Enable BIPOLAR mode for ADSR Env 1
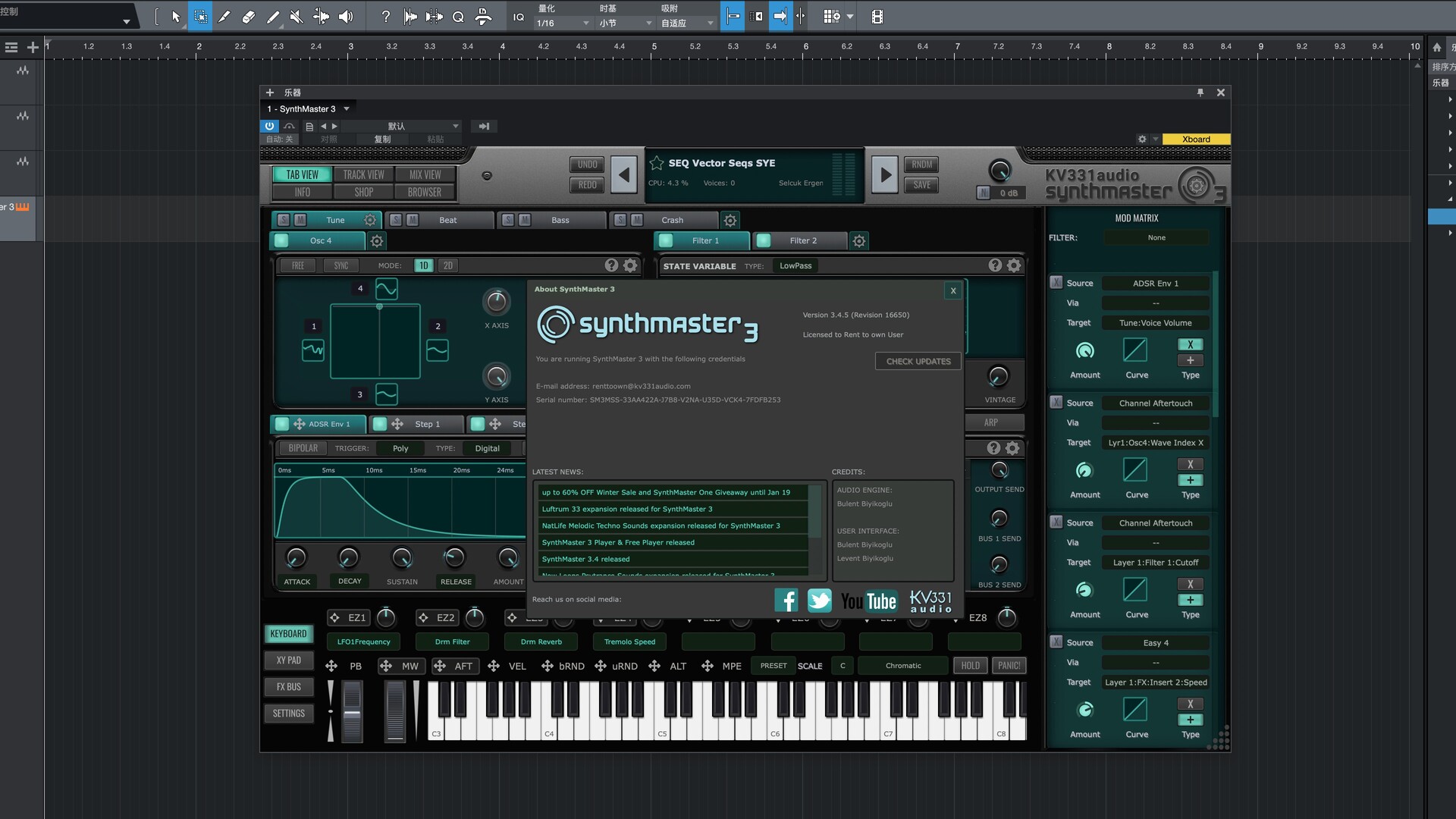The width and height of the screenshot is (1456, 819). click(x=302, y=448)
